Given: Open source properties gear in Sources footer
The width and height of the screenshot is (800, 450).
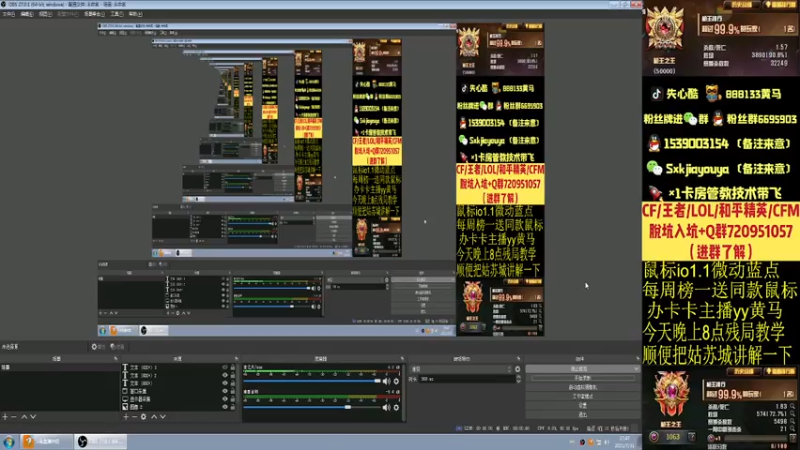Looking at the screenshot, I should coord(143,417).
